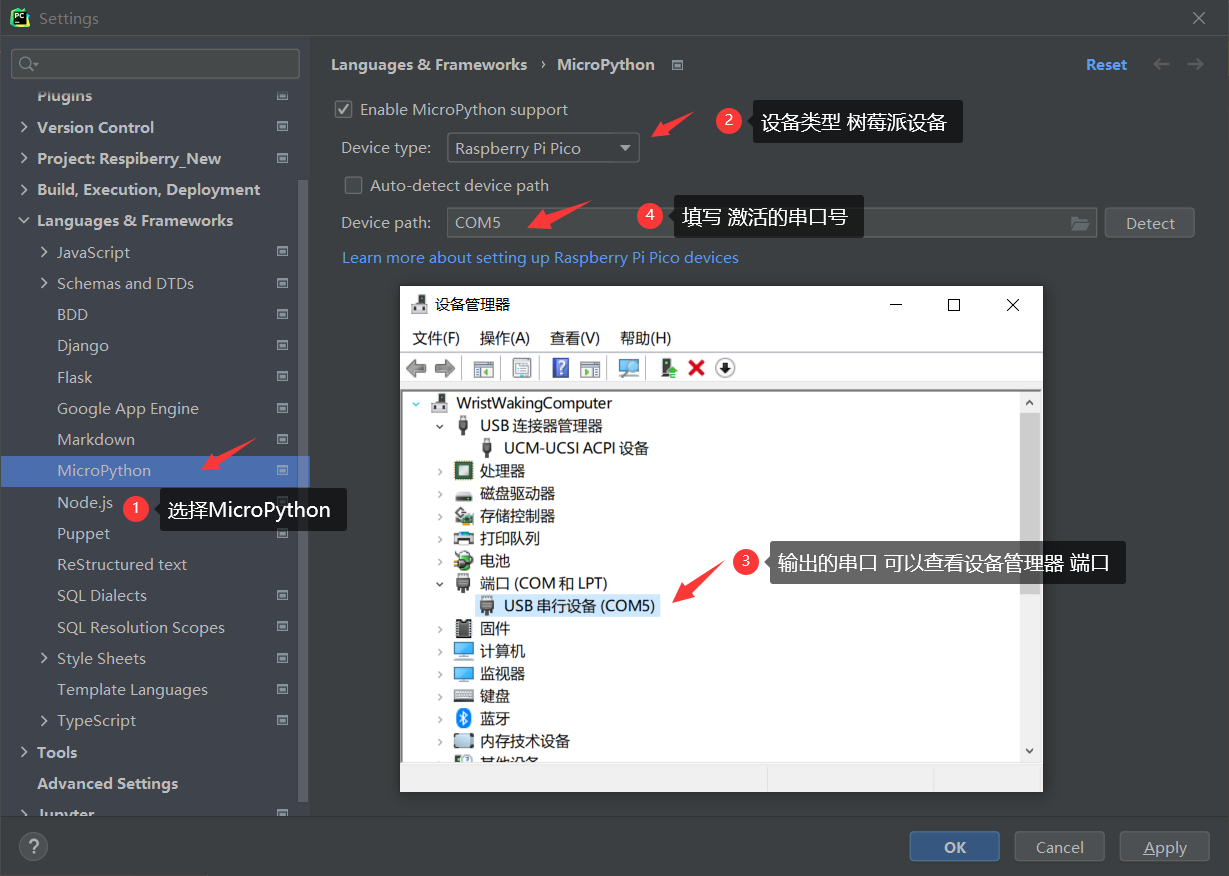Click the update driver icon with green arrow
1229x876 pixels.
tap(668, 368)
